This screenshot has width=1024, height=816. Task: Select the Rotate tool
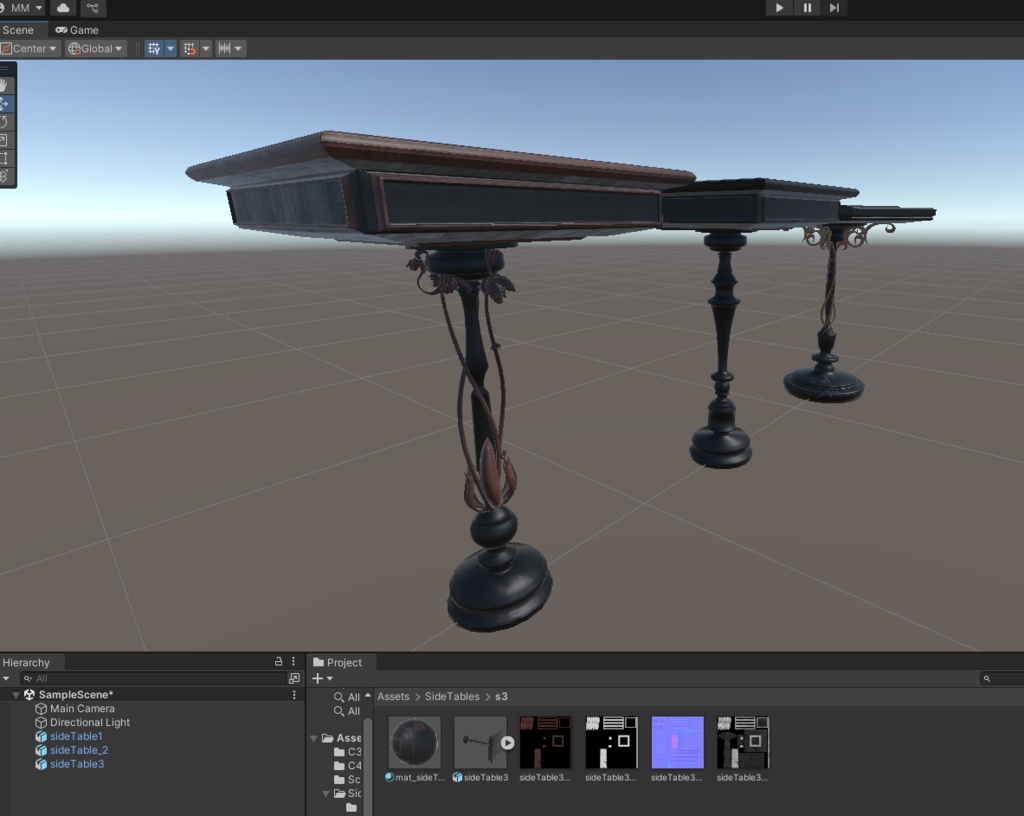tap(5, 122)
